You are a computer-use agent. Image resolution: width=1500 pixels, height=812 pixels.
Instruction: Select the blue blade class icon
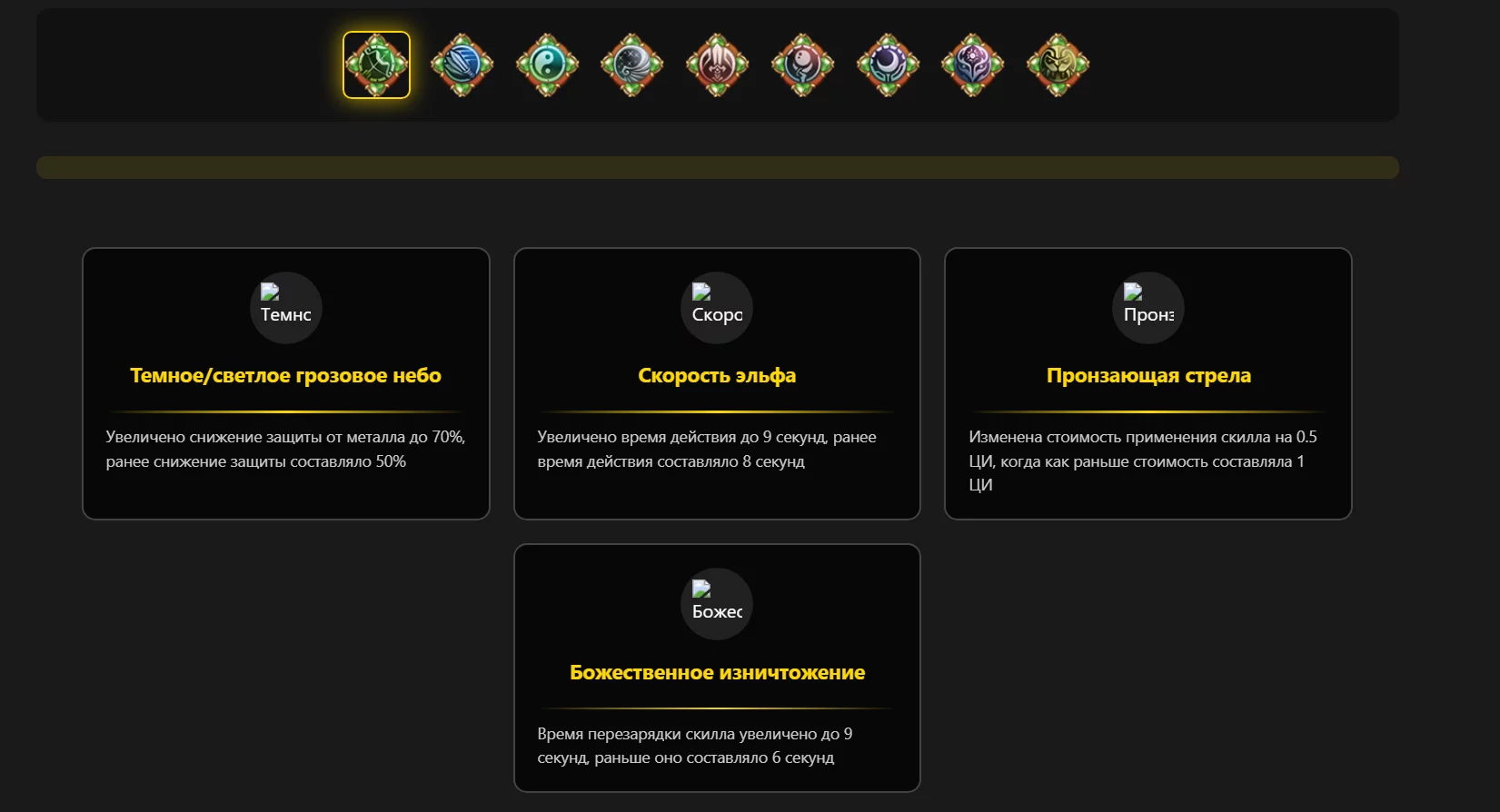click(x=462, y=64)
